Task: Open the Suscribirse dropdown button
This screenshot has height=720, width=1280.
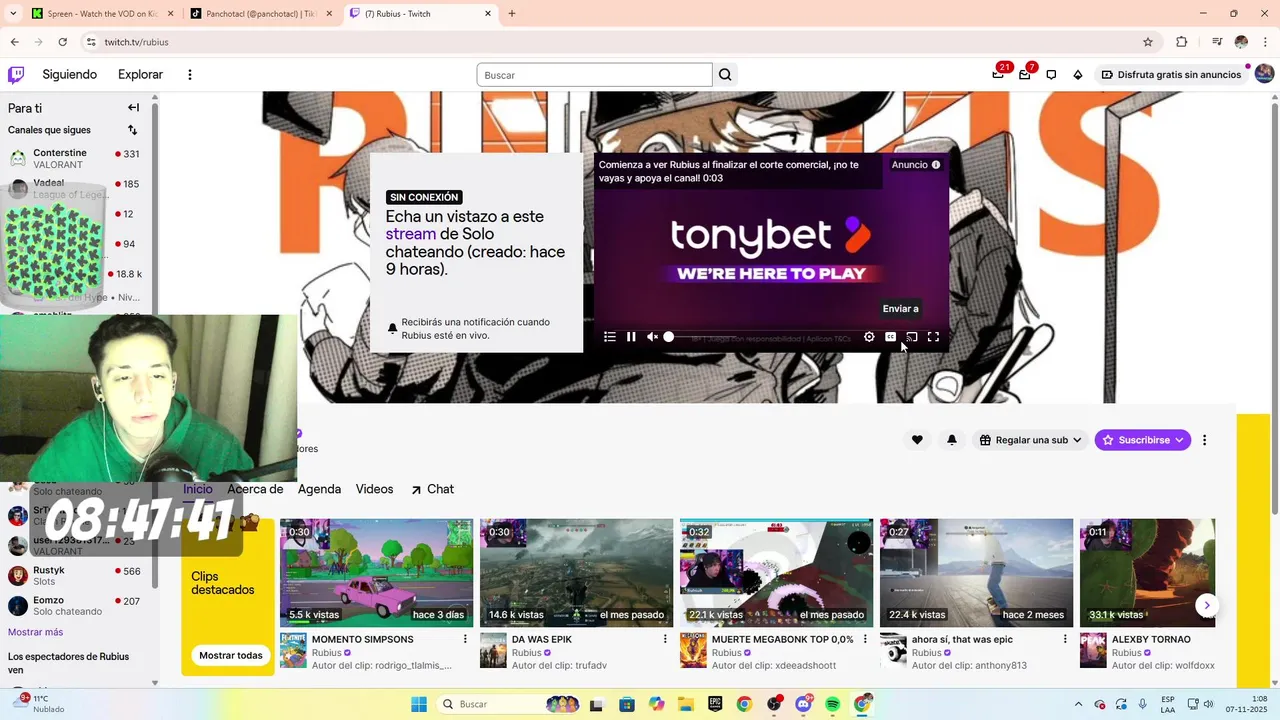Action: [x=1143, y=440]
